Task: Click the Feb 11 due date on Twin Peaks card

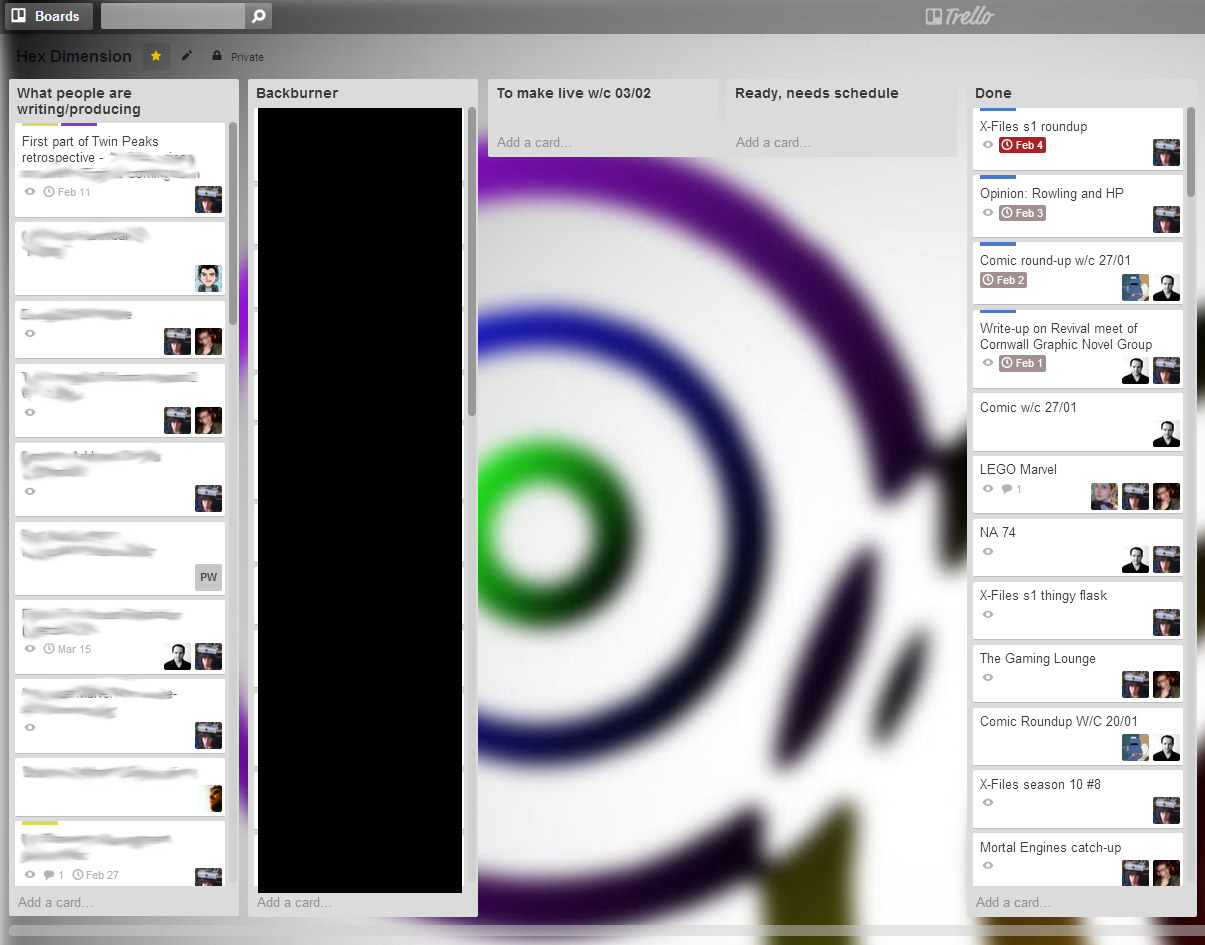Action: click(68, 192)
